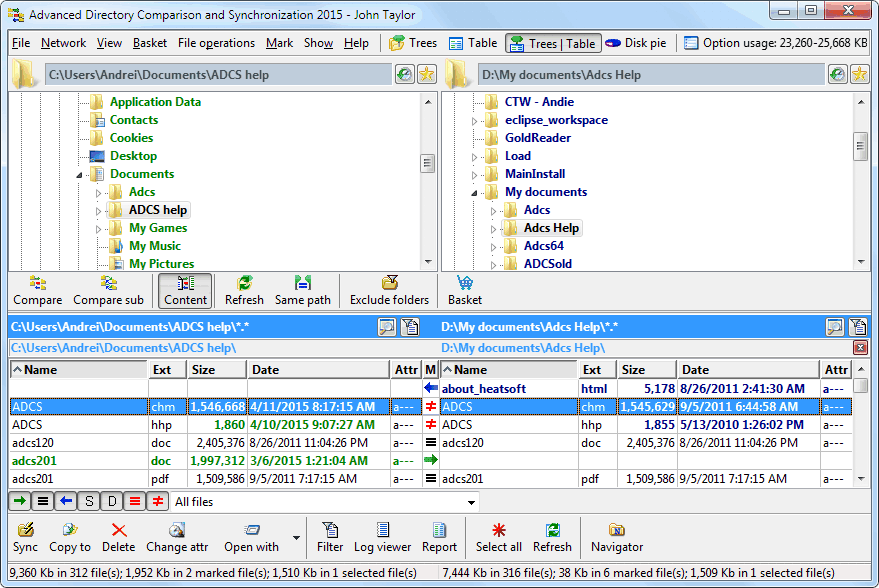Screen dimensions: 879x588
Task: Toggle green right-arrow filter button
Action: pos(20,501)
